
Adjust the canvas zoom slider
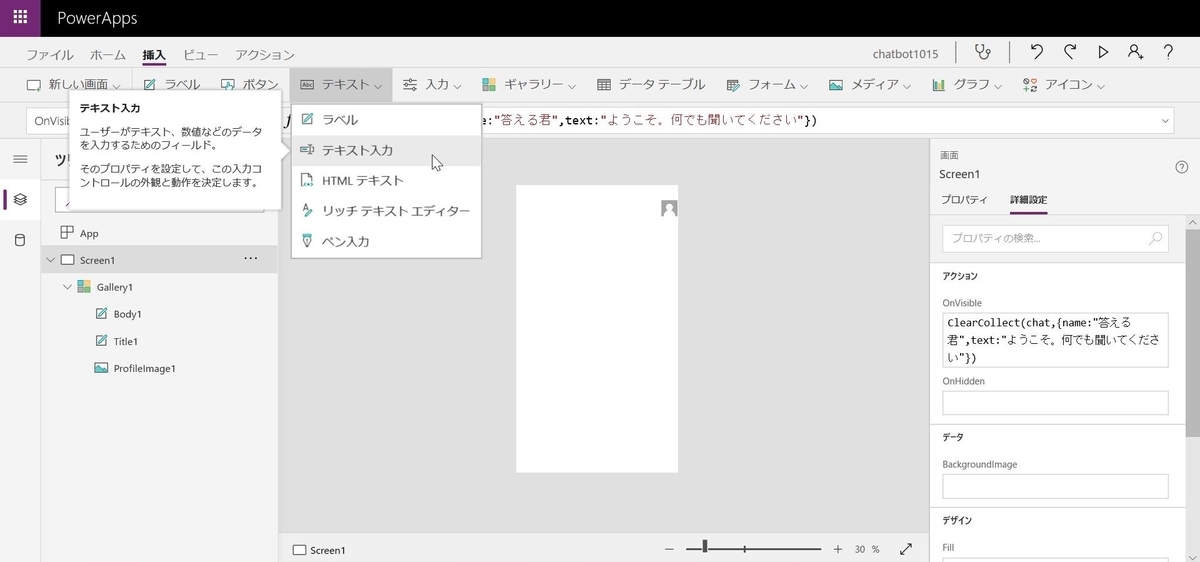click(x=755, y=548)
